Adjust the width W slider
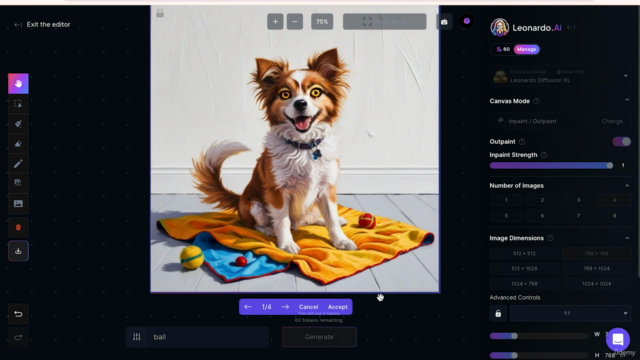Viewport: 640px width, 360px height. click(x=539, y=336)
